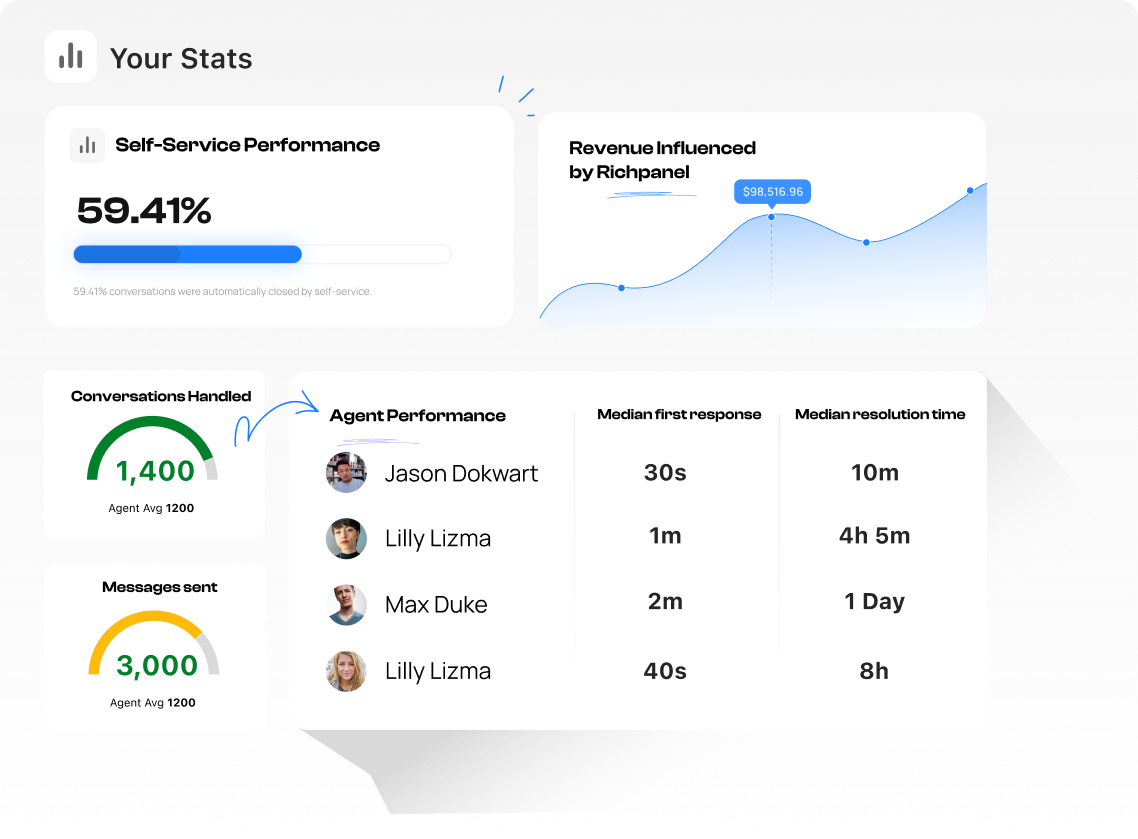1138x839 pixels.
Task: Click the 2m first response for Max Duke
Action: (x=665, y=601)
